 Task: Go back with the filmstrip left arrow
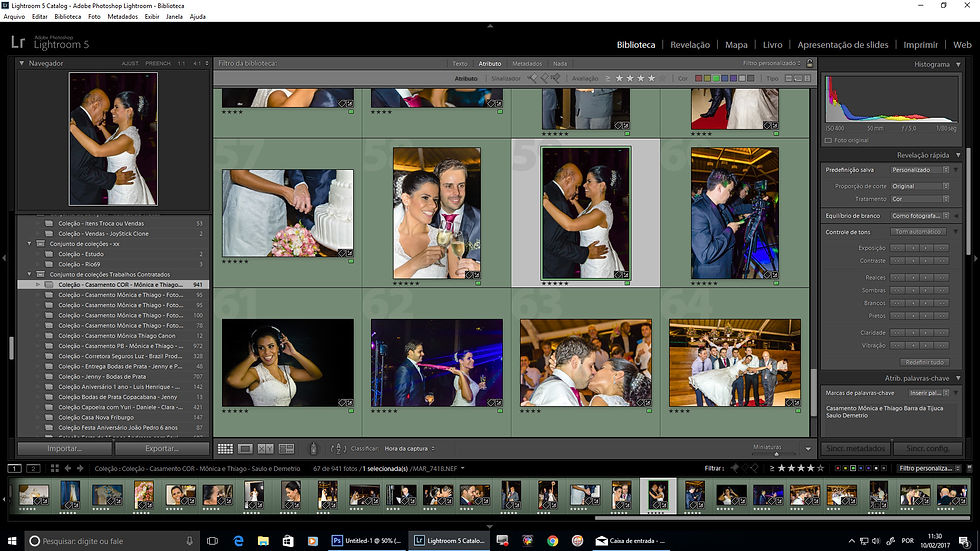pos(68,469)
